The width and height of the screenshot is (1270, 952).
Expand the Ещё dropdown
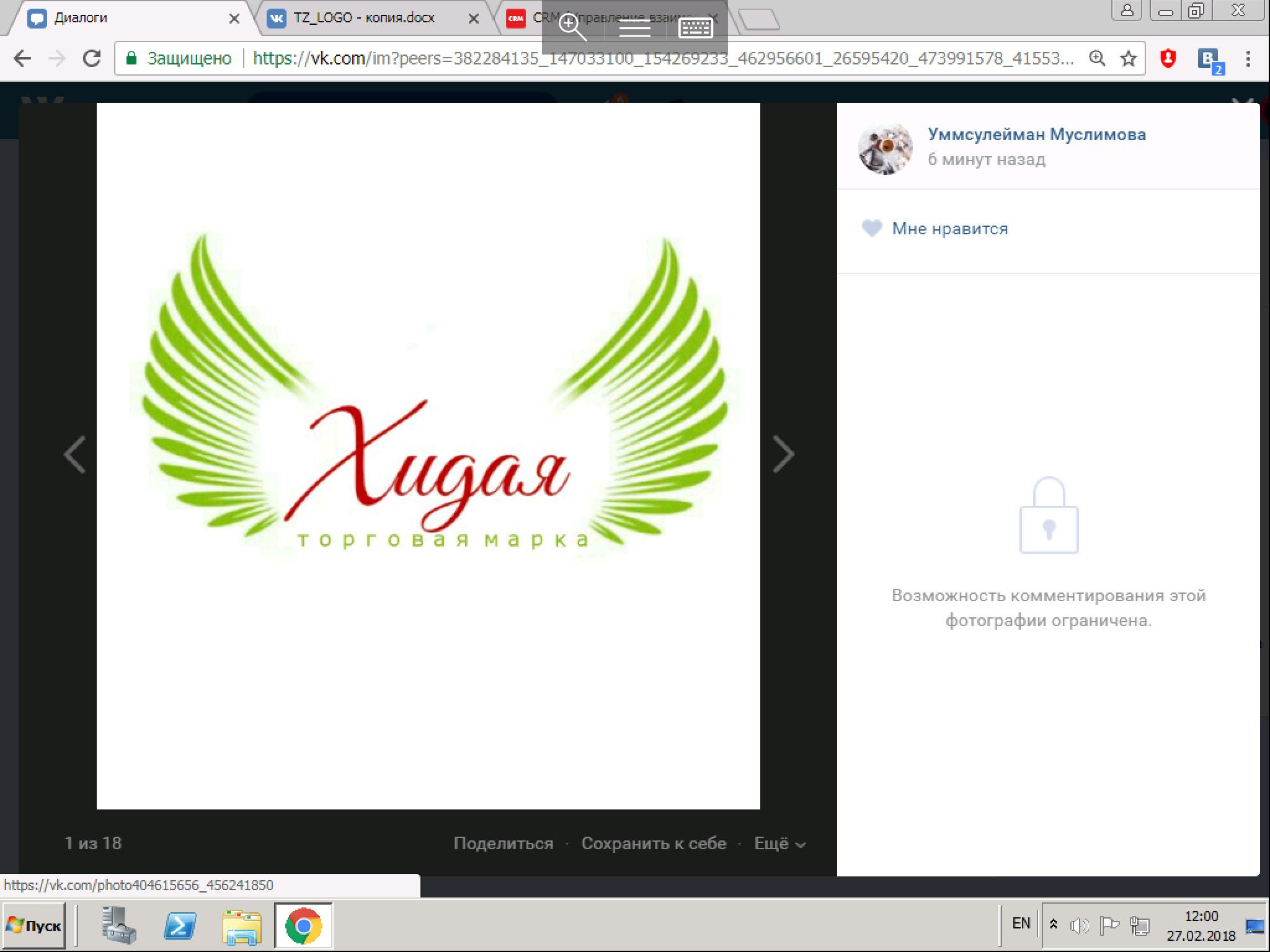click(779, 844)
